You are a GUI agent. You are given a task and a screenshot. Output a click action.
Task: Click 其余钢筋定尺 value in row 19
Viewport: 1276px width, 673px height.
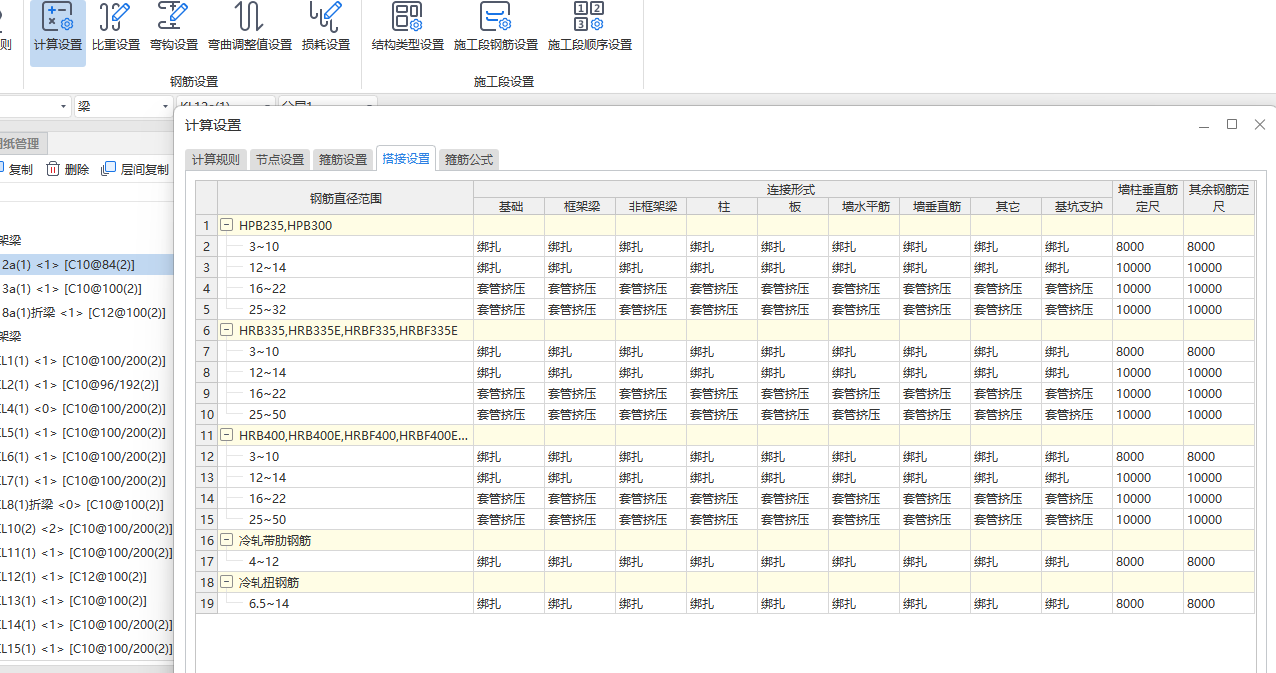1219,604
